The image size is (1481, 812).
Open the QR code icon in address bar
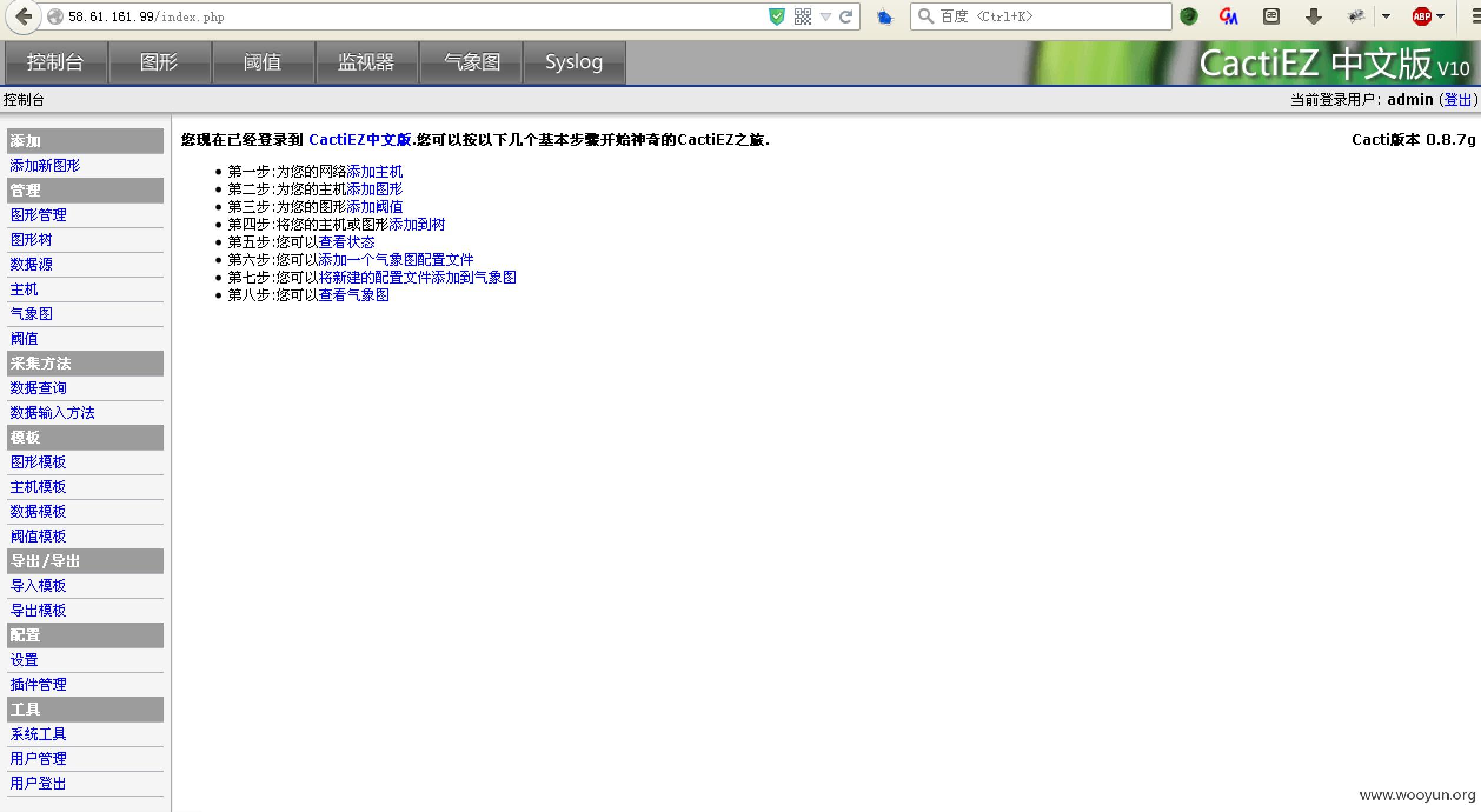[x=803, y=16]
